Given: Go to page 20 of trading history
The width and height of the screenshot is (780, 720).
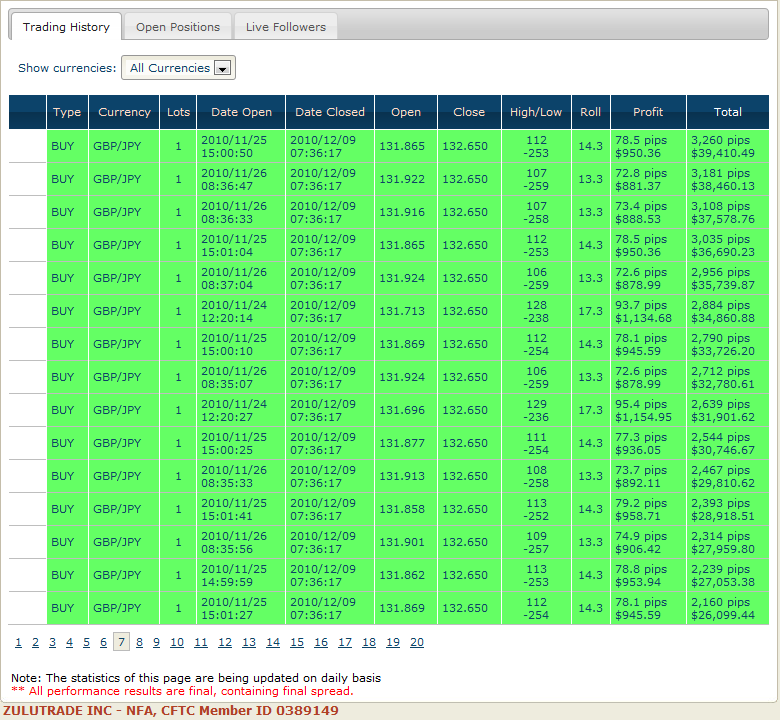Looking at the screenshot, I should tap(417, 642).
